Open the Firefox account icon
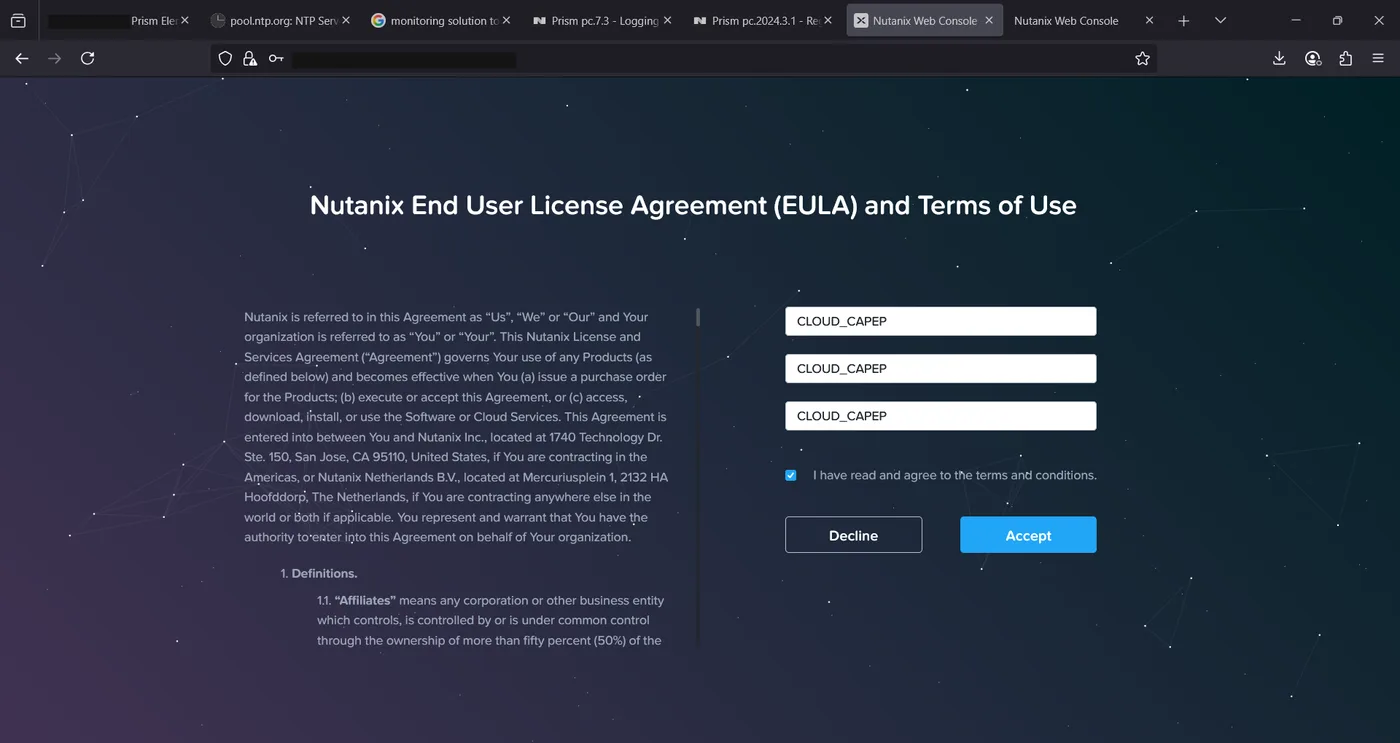 (1313, 59)
